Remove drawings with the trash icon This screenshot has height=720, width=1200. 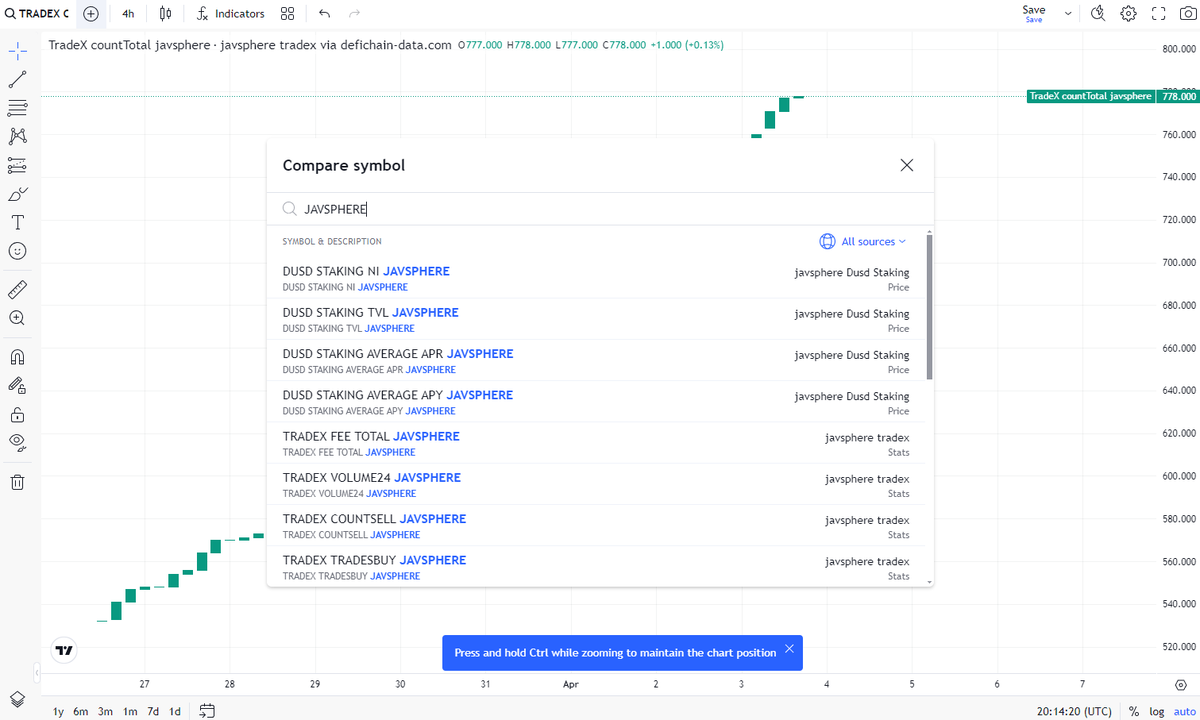[17, 482]
